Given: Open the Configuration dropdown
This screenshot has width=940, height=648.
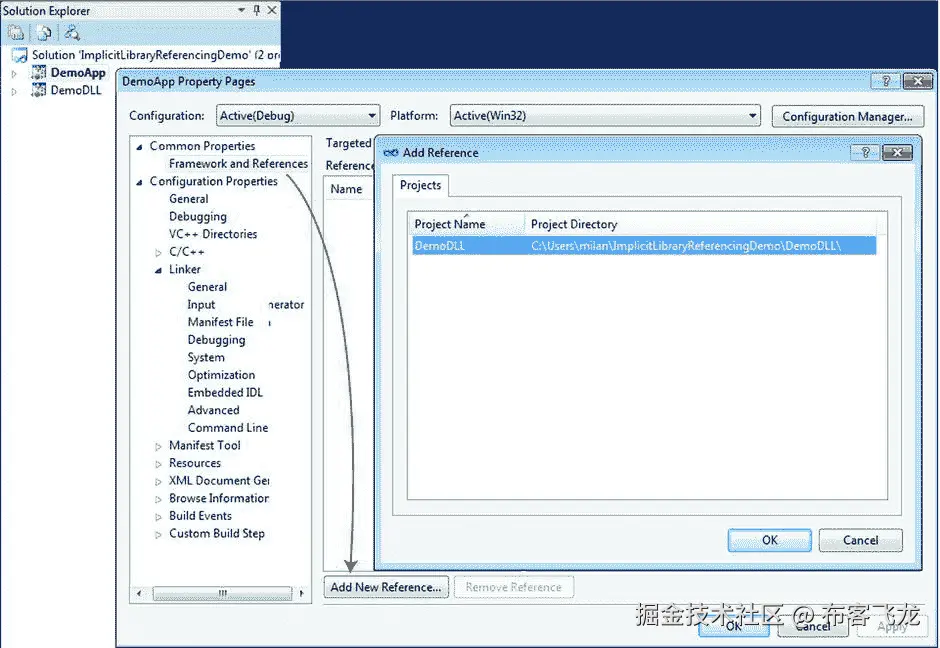Looking at the screenshot, I should (298, 116).
